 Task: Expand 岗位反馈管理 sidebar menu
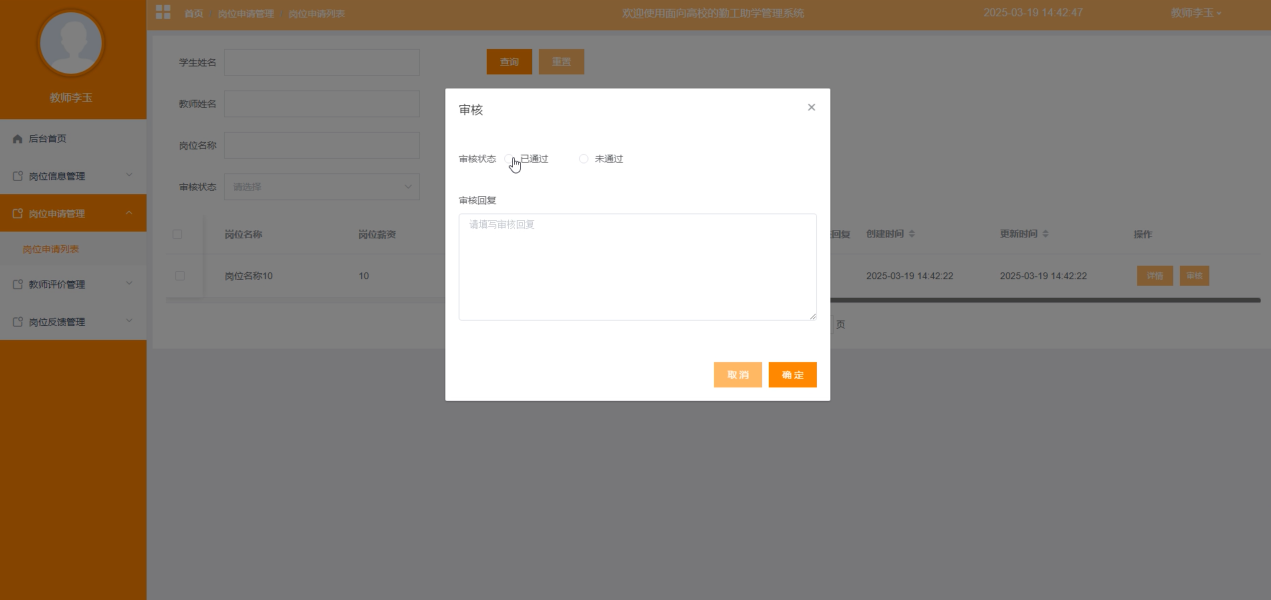click(x=73, y=322)
